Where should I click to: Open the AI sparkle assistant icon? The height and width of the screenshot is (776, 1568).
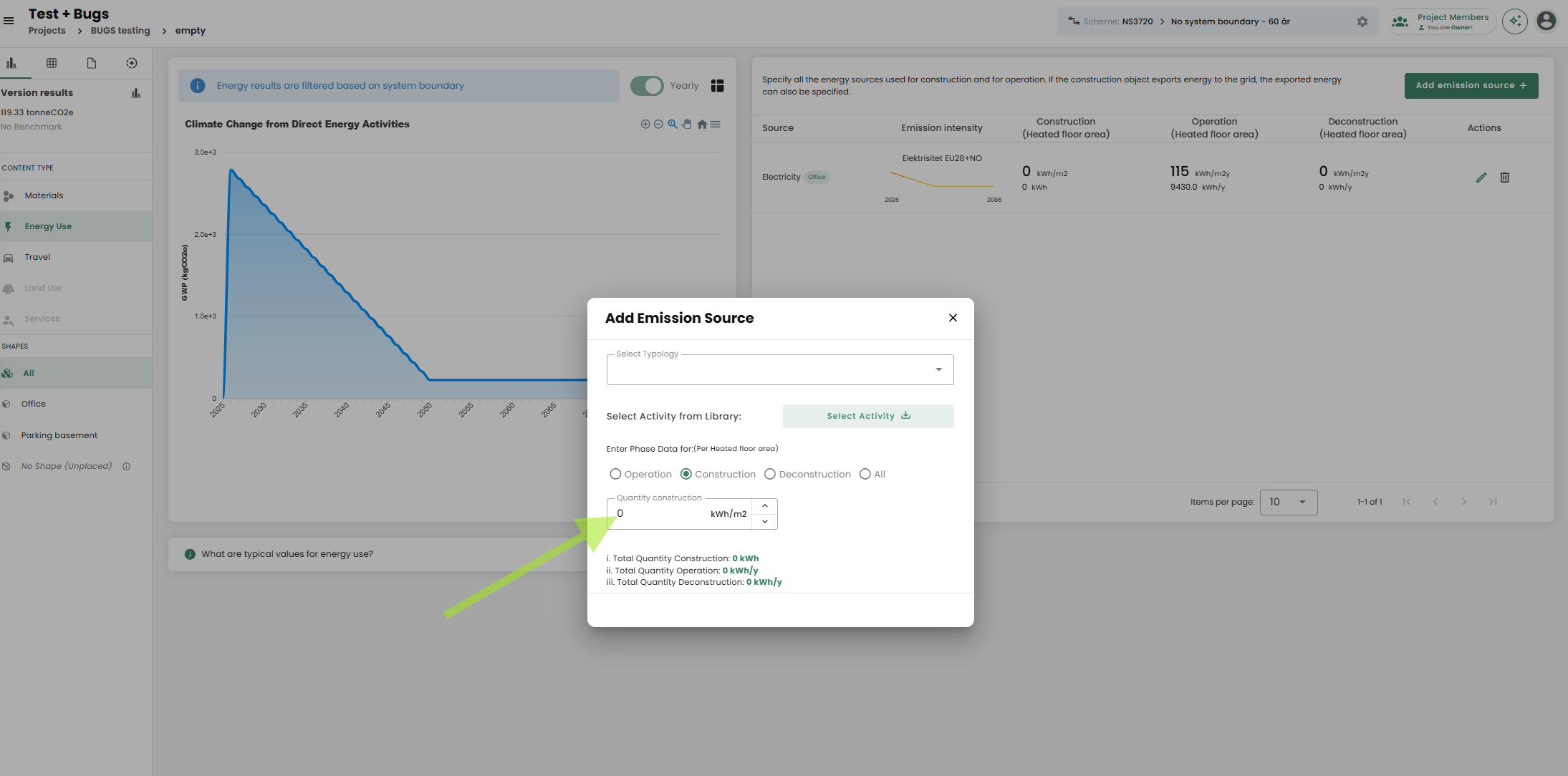coord(1515,21)
